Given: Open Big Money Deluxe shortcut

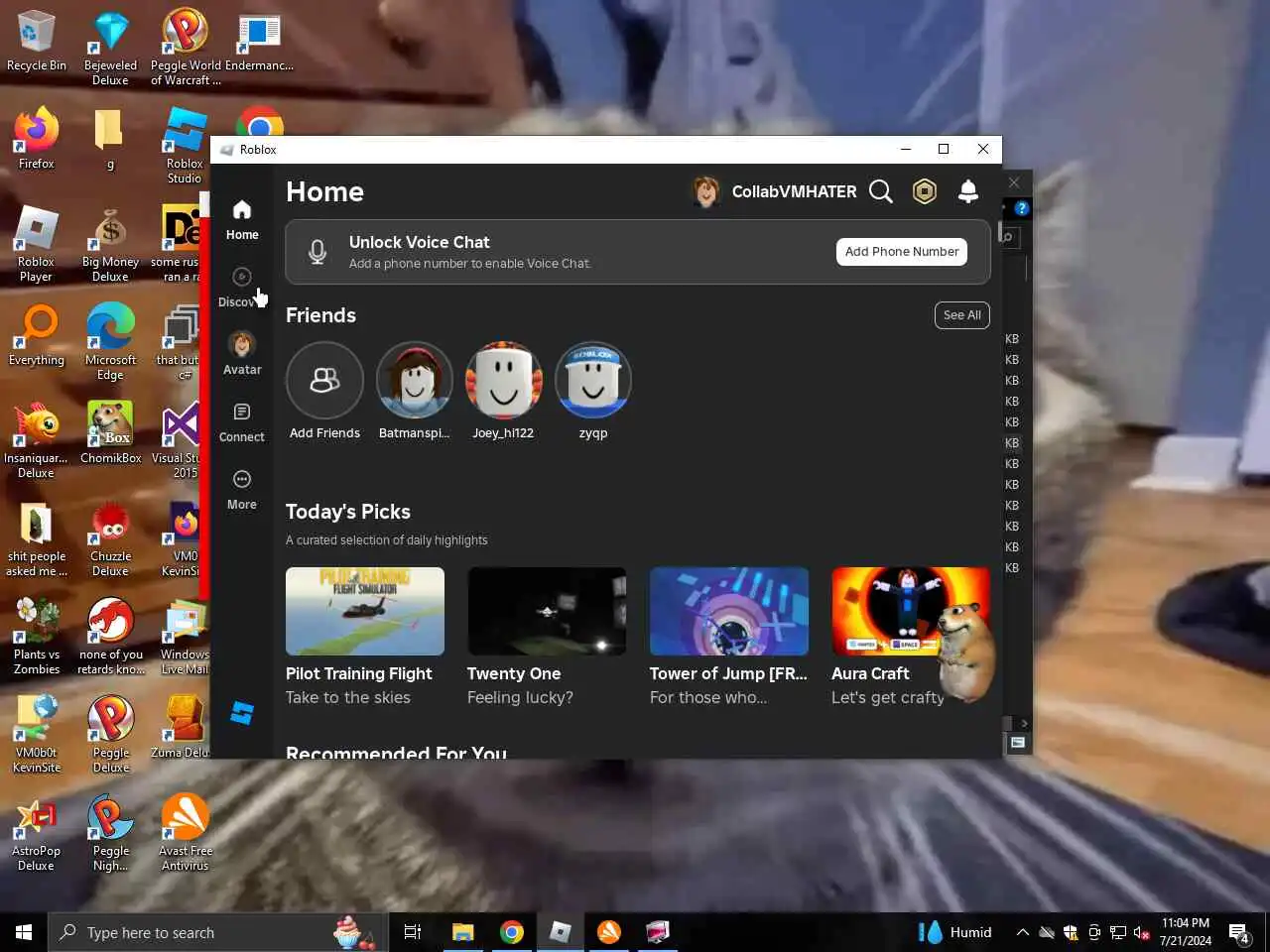Looking at the screenshot, I should (111, 244).
